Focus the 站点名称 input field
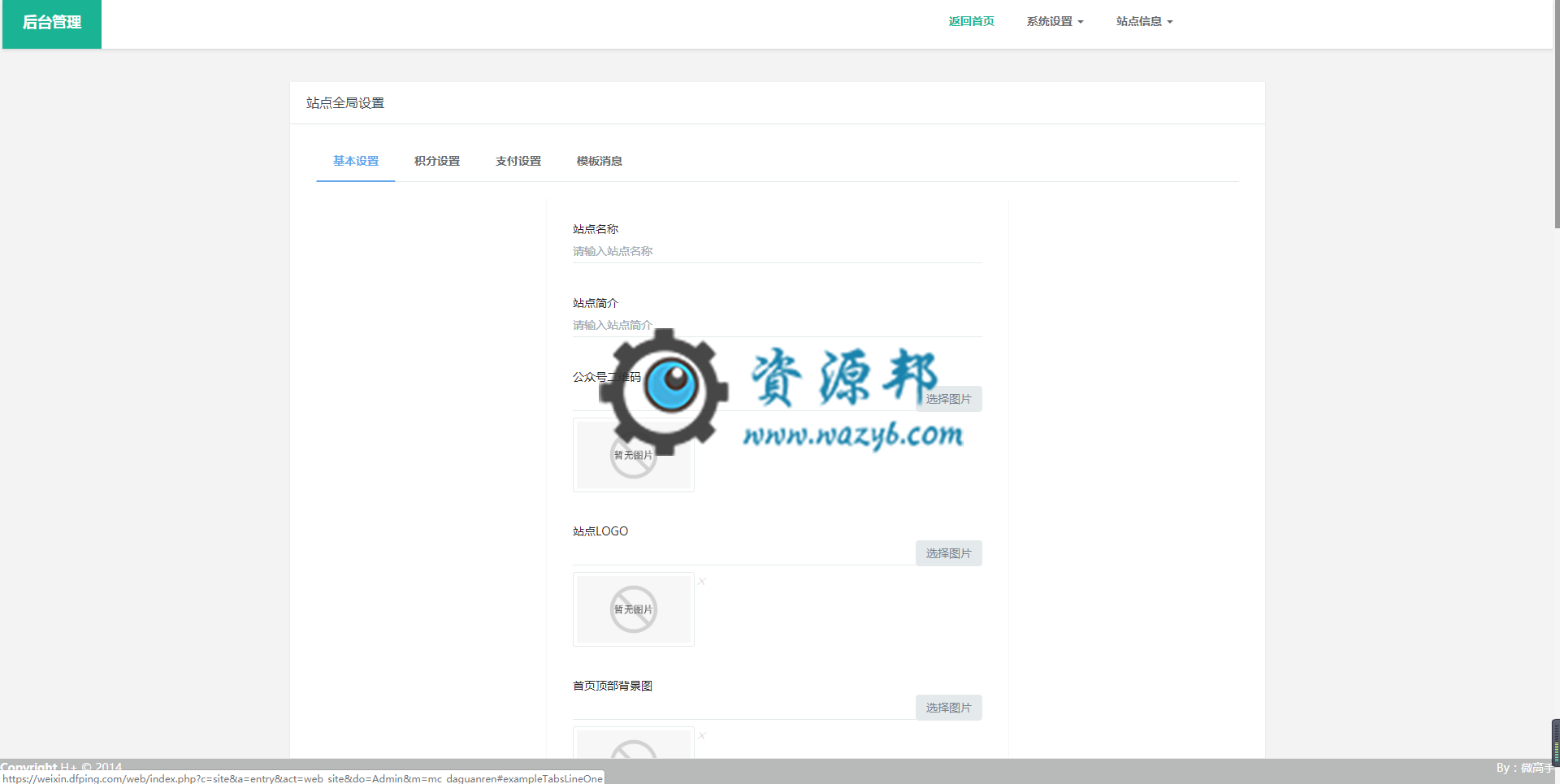Viewport: 1560px width, 784px height. pyautogui.click(x=778, y=251)
